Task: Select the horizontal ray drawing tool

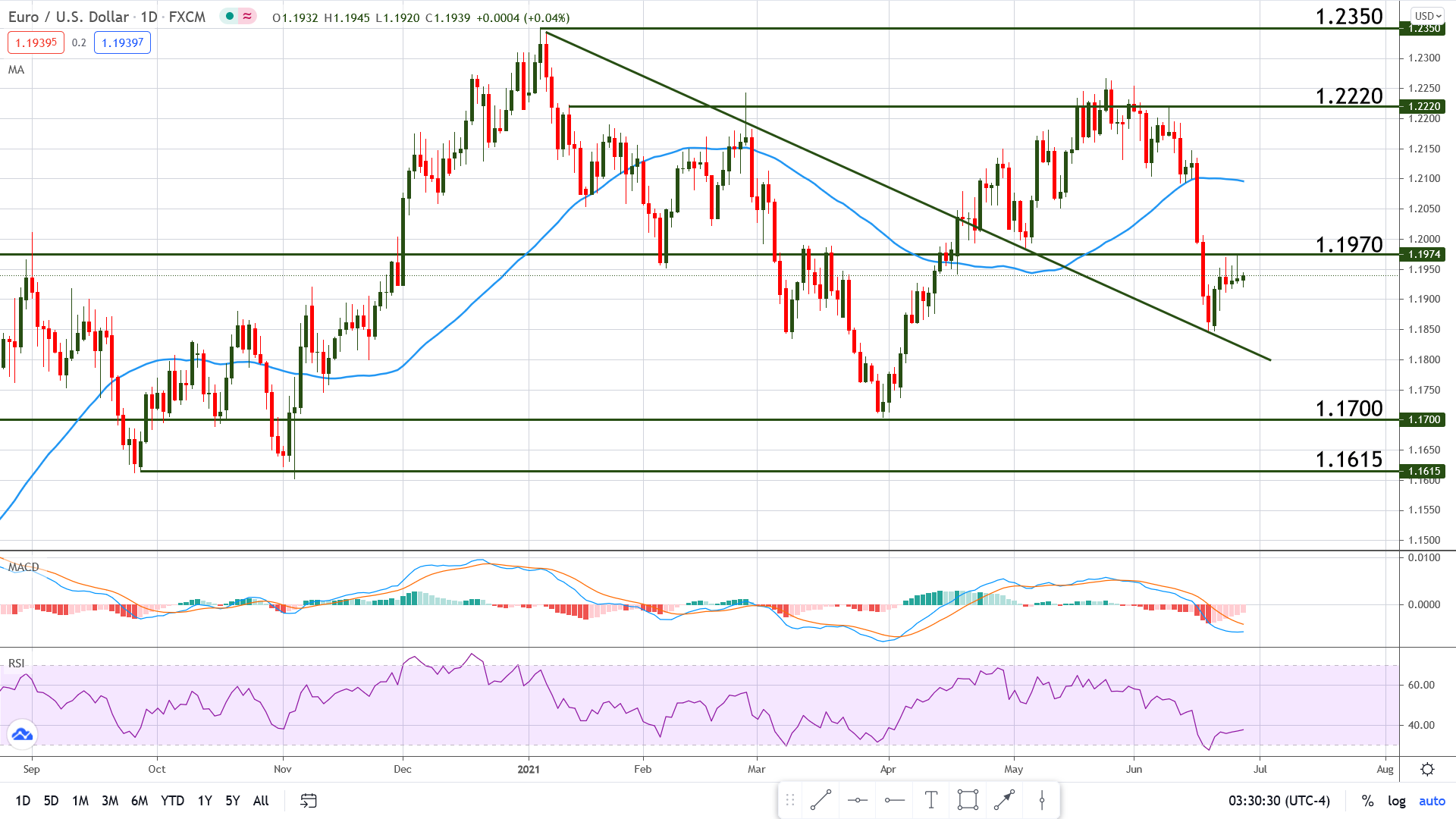Action: (895, 800)
